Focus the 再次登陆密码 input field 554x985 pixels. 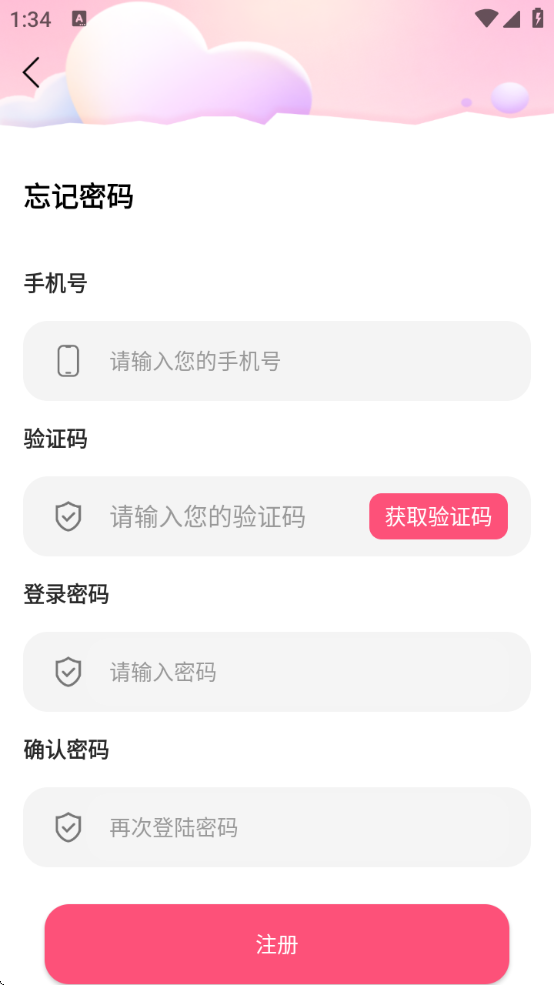pos(277,827)
